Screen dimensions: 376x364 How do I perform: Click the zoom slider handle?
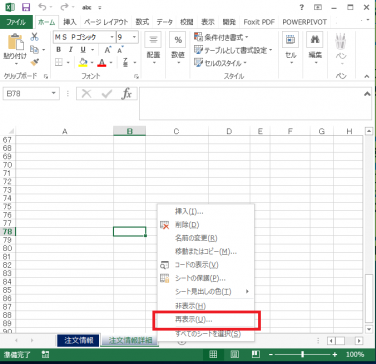tap(303, 354)
